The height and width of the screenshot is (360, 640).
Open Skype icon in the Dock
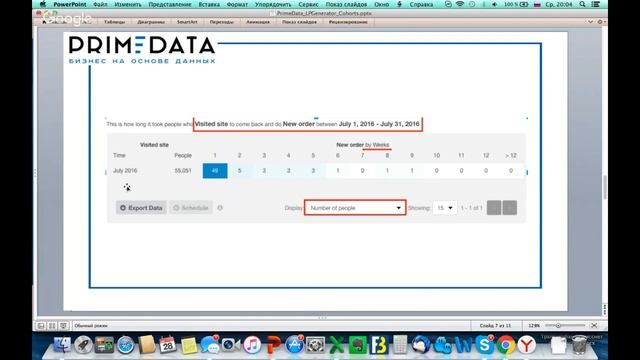point(484,345)
